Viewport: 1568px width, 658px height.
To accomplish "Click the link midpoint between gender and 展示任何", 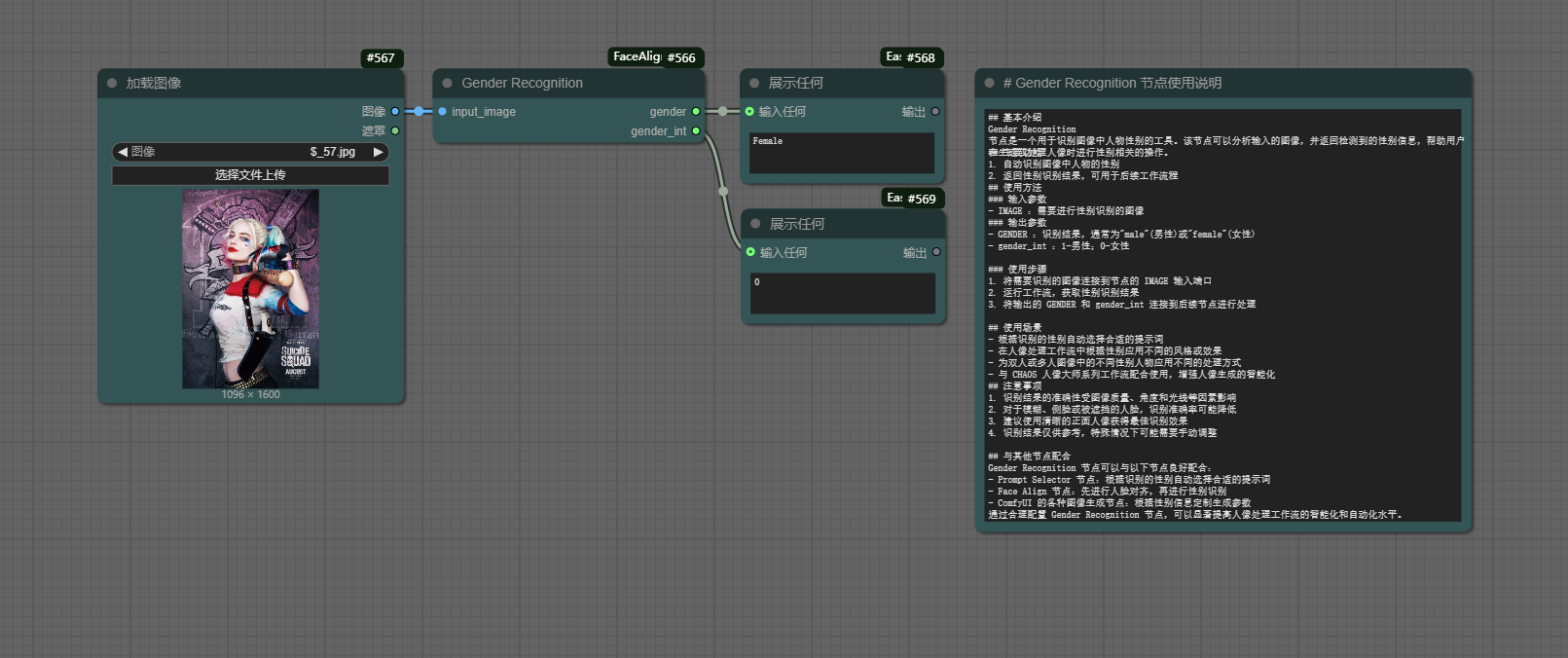I will pyautogui.click(x=722, y=111).
